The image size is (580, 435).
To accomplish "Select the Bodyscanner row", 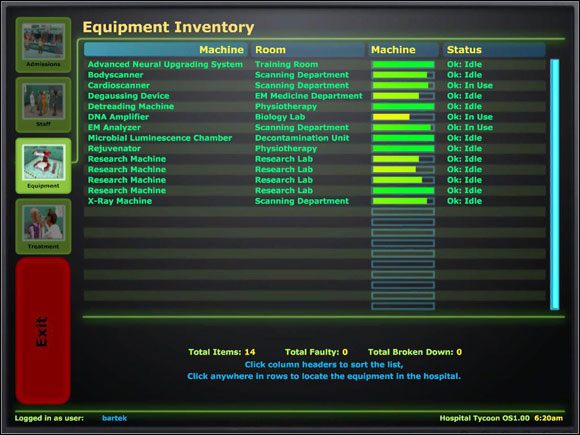I will [x=314, y=75].
